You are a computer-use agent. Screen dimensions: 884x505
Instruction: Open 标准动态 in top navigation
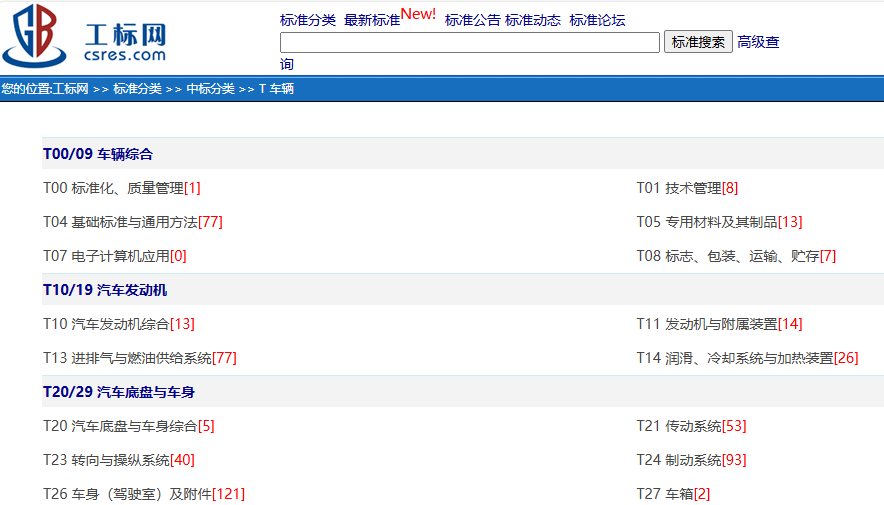[x=533, y=20]
